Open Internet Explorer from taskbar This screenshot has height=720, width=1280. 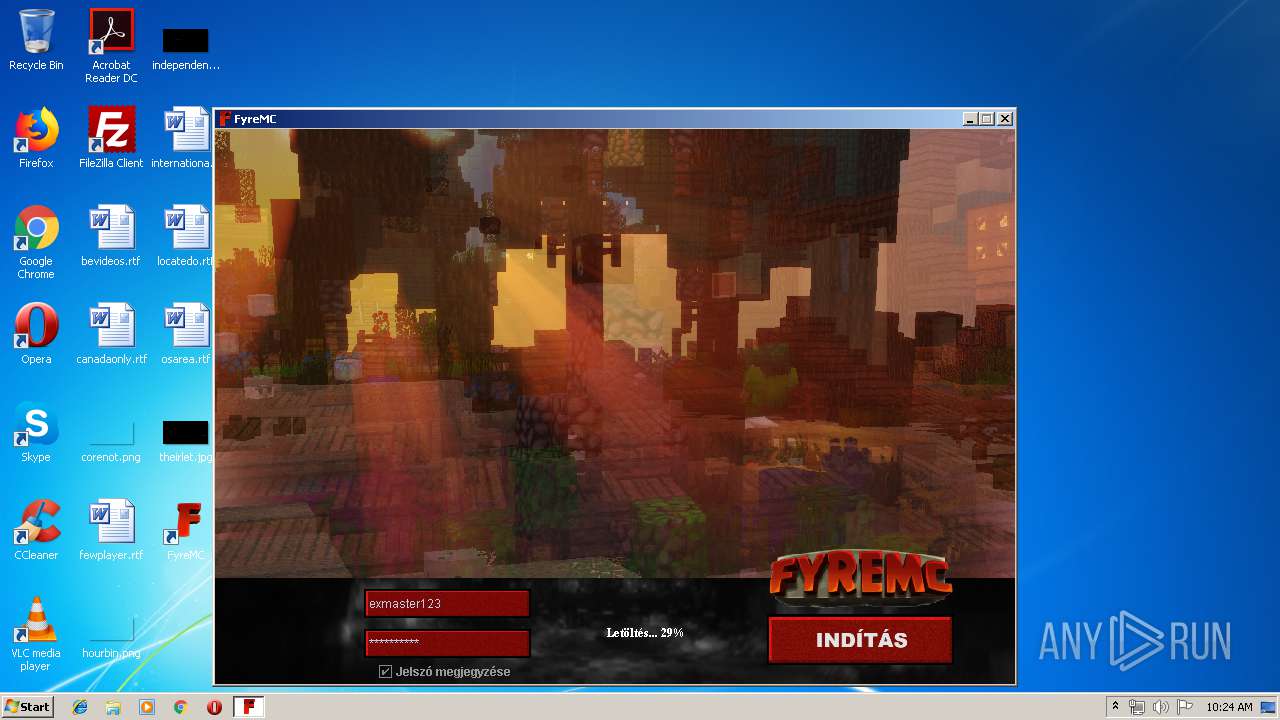(80, 707)
